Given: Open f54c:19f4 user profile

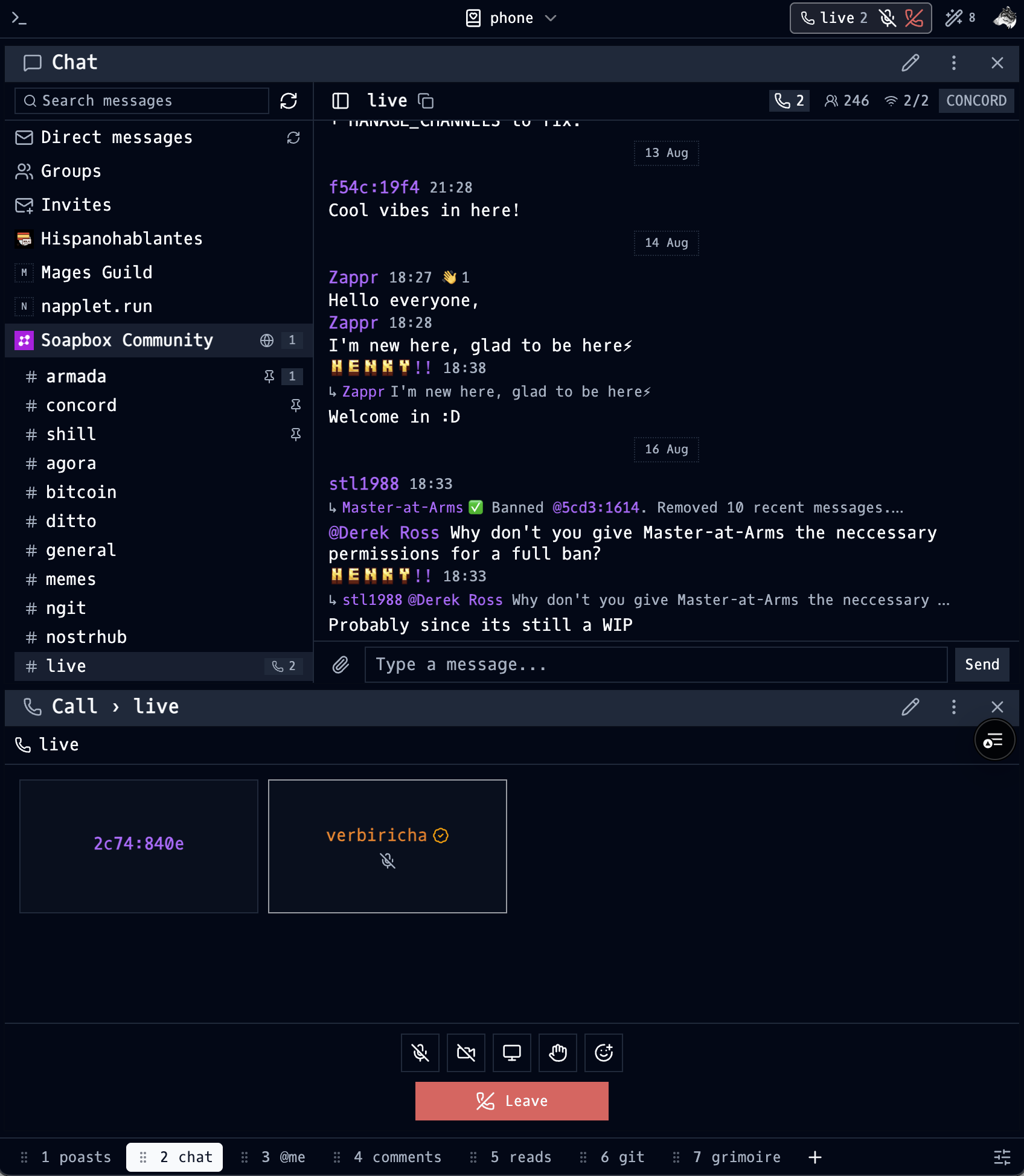Looking at the screenshot, I should point(374,187).
